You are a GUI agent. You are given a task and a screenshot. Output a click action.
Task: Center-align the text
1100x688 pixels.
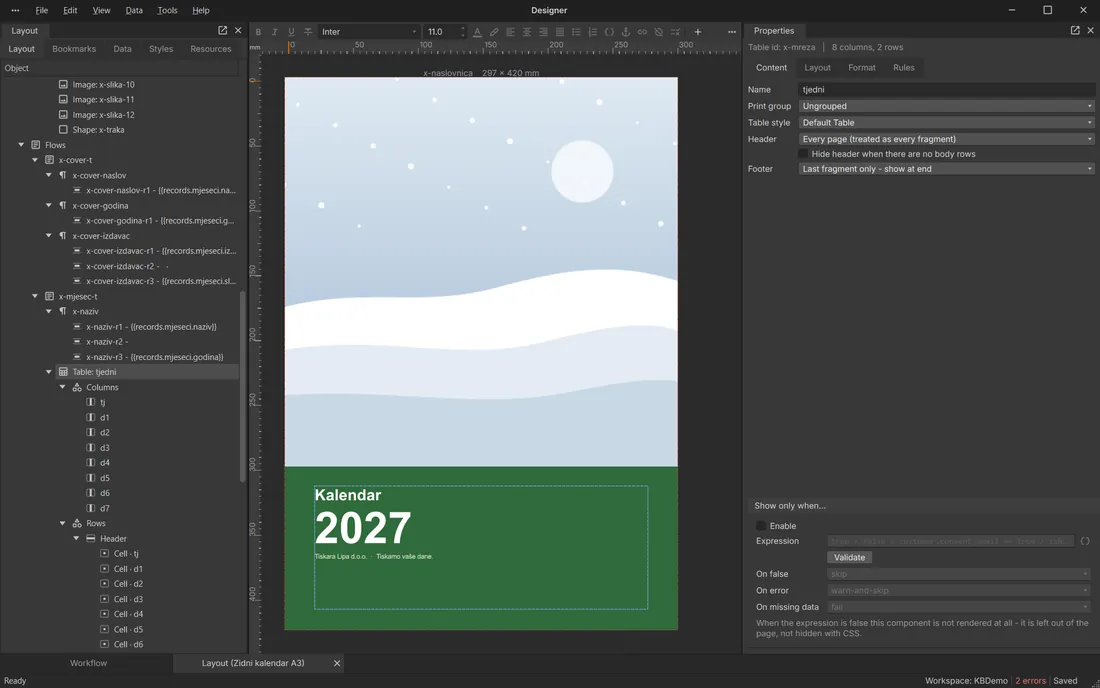[x=527, y=32]
